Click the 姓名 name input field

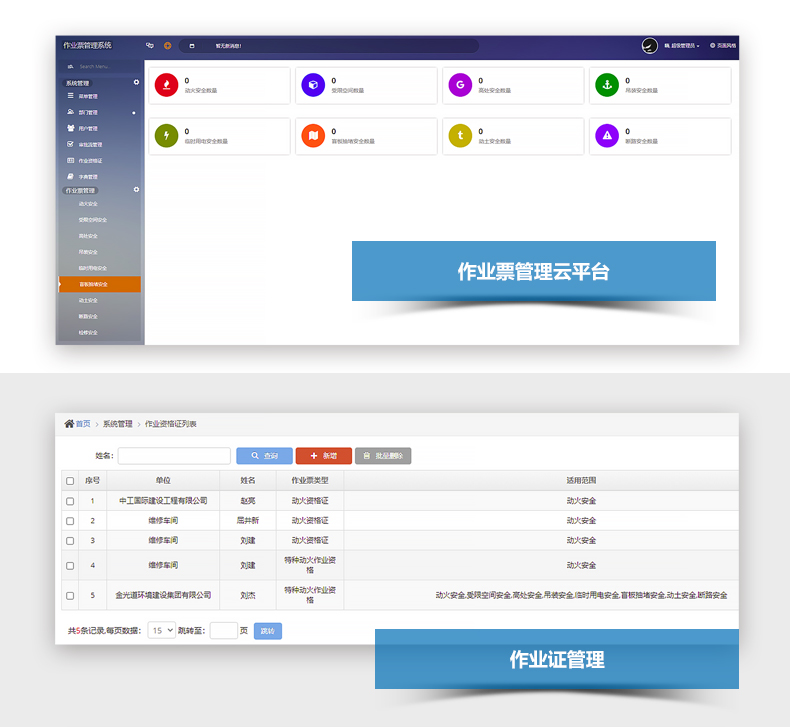[174, 456]
